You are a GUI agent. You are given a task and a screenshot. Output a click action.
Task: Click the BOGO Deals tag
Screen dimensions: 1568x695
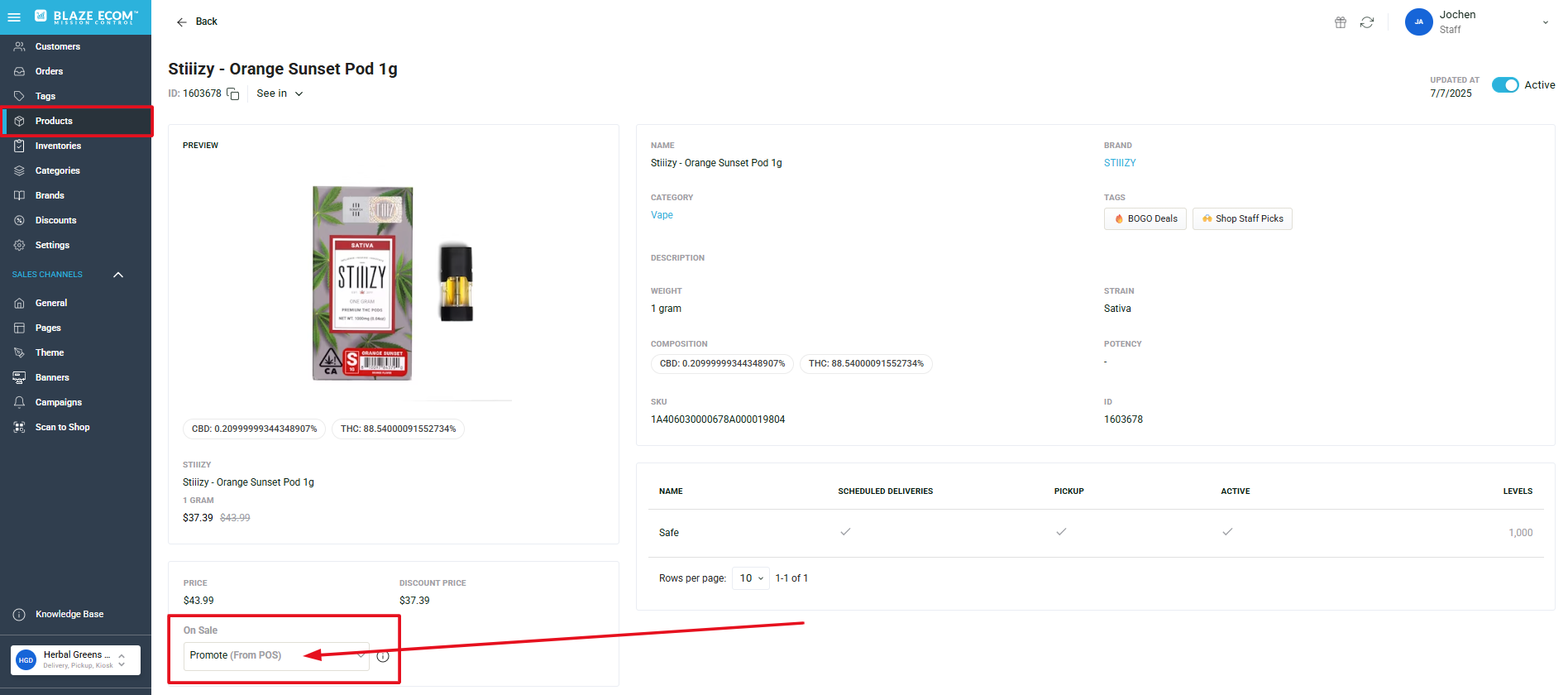coord(1145,218)
